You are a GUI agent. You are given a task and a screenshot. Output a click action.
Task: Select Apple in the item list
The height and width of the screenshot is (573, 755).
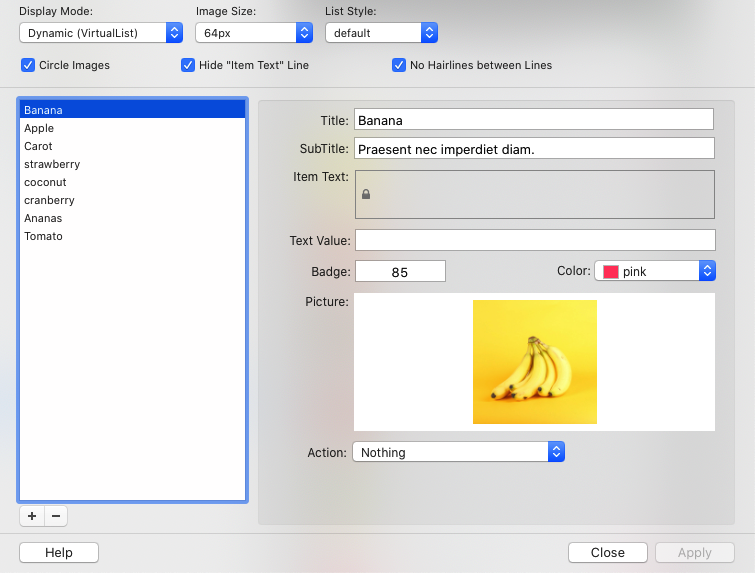39,128
